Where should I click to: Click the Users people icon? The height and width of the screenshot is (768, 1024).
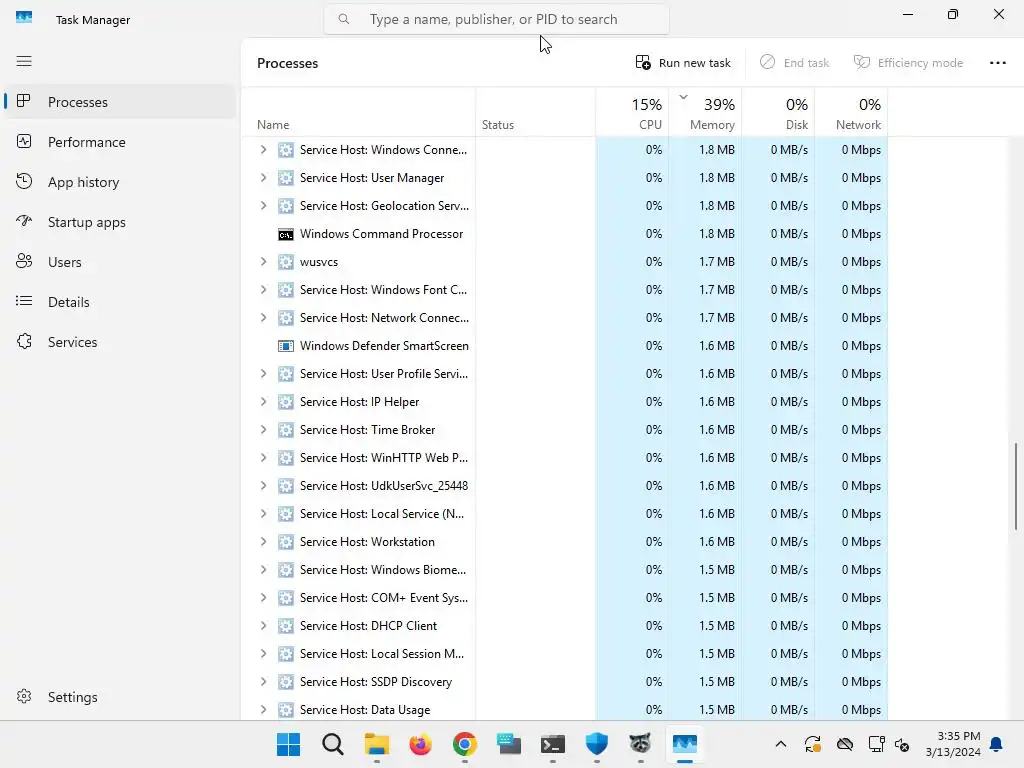pyautogui.click(x=24, y=261)
